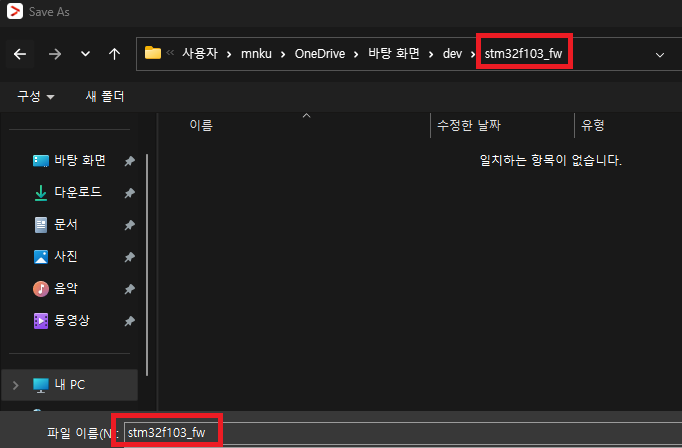Navigate to dev folder in the path
Image resolution: width=682 pixels, height=448 pixels.
click(x=452, y=53)
